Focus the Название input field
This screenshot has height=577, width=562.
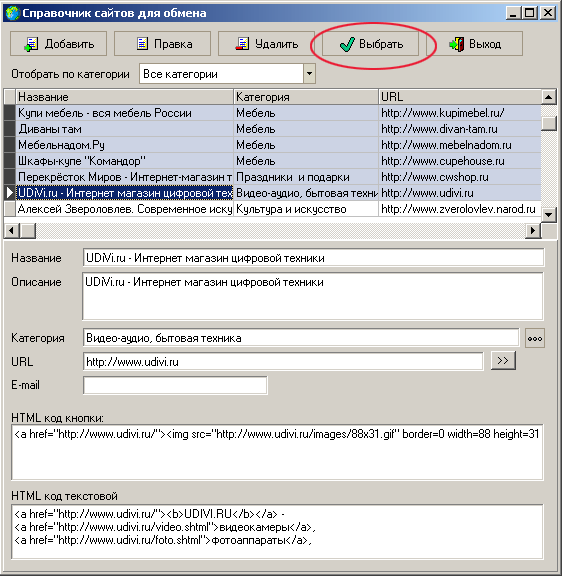[313, 258]
